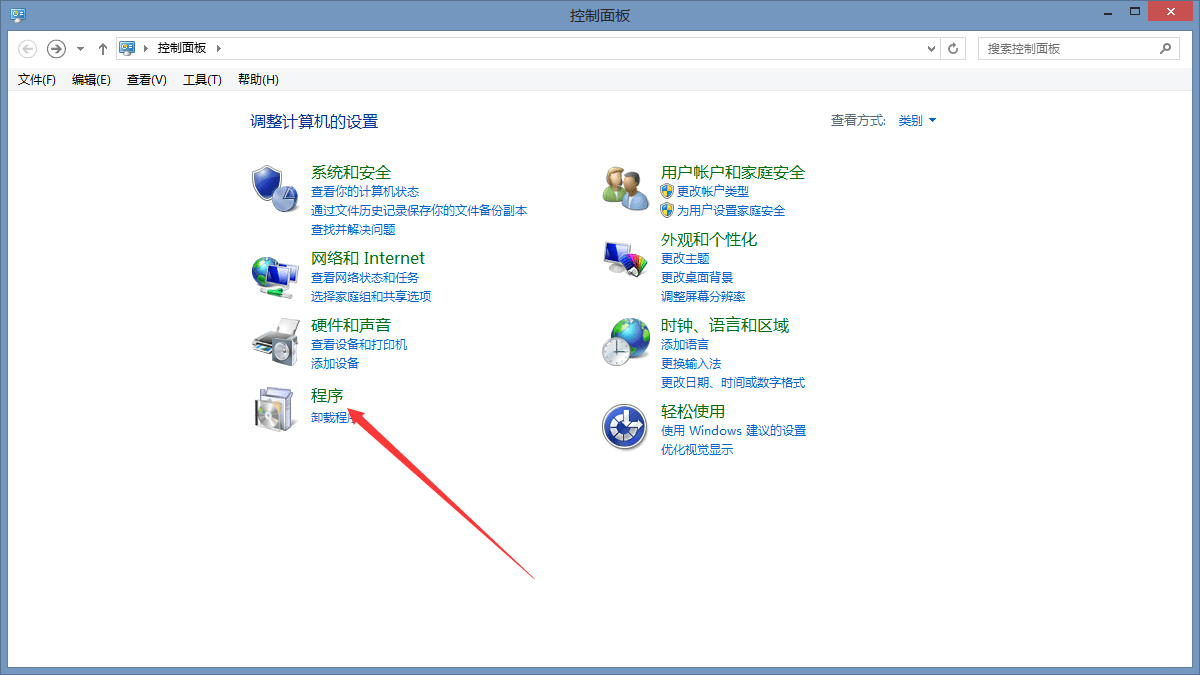Click the 更改帐户类型 link
Screen dimensions: 1200x675
click(x=713, y=192)
